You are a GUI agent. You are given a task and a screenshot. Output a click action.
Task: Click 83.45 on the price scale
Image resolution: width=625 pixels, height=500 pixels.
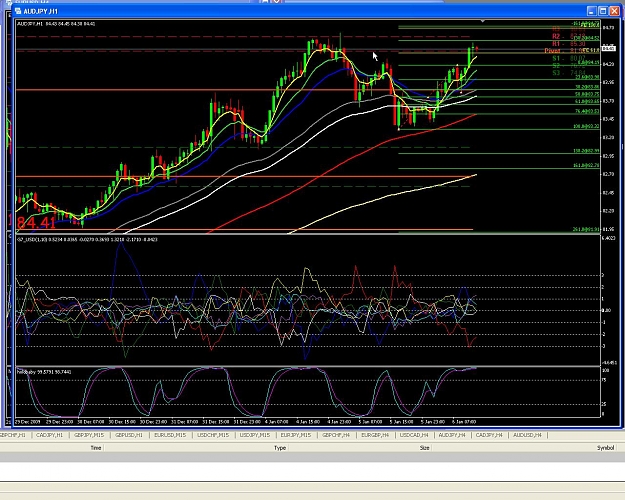tap(608, 119)
